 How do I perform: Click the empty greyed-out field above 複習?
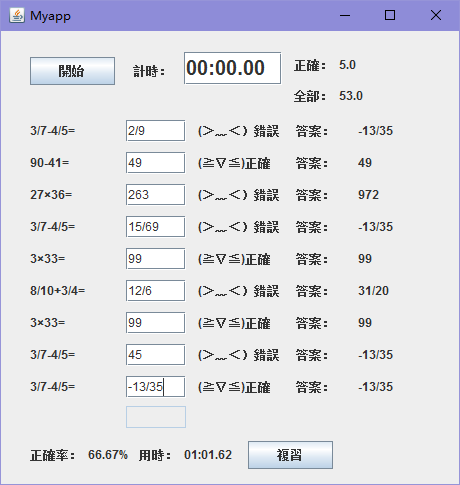click(156, 417)
